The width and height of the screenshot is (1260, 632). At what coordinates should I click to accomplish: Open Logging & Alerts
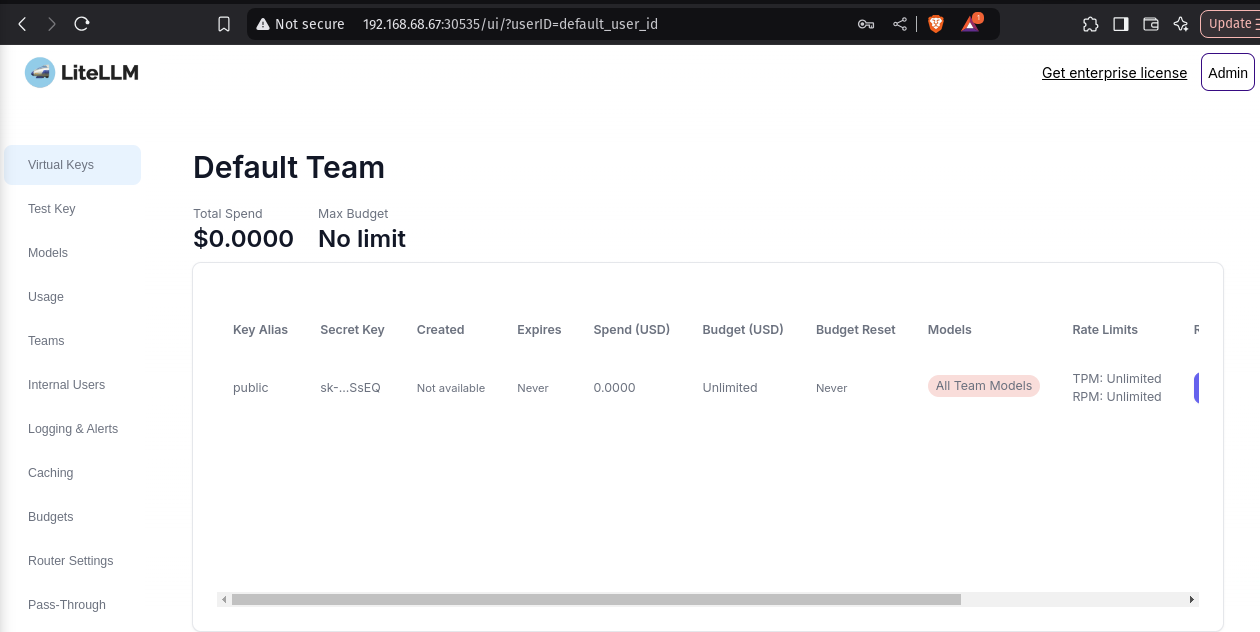coord(72,429)
